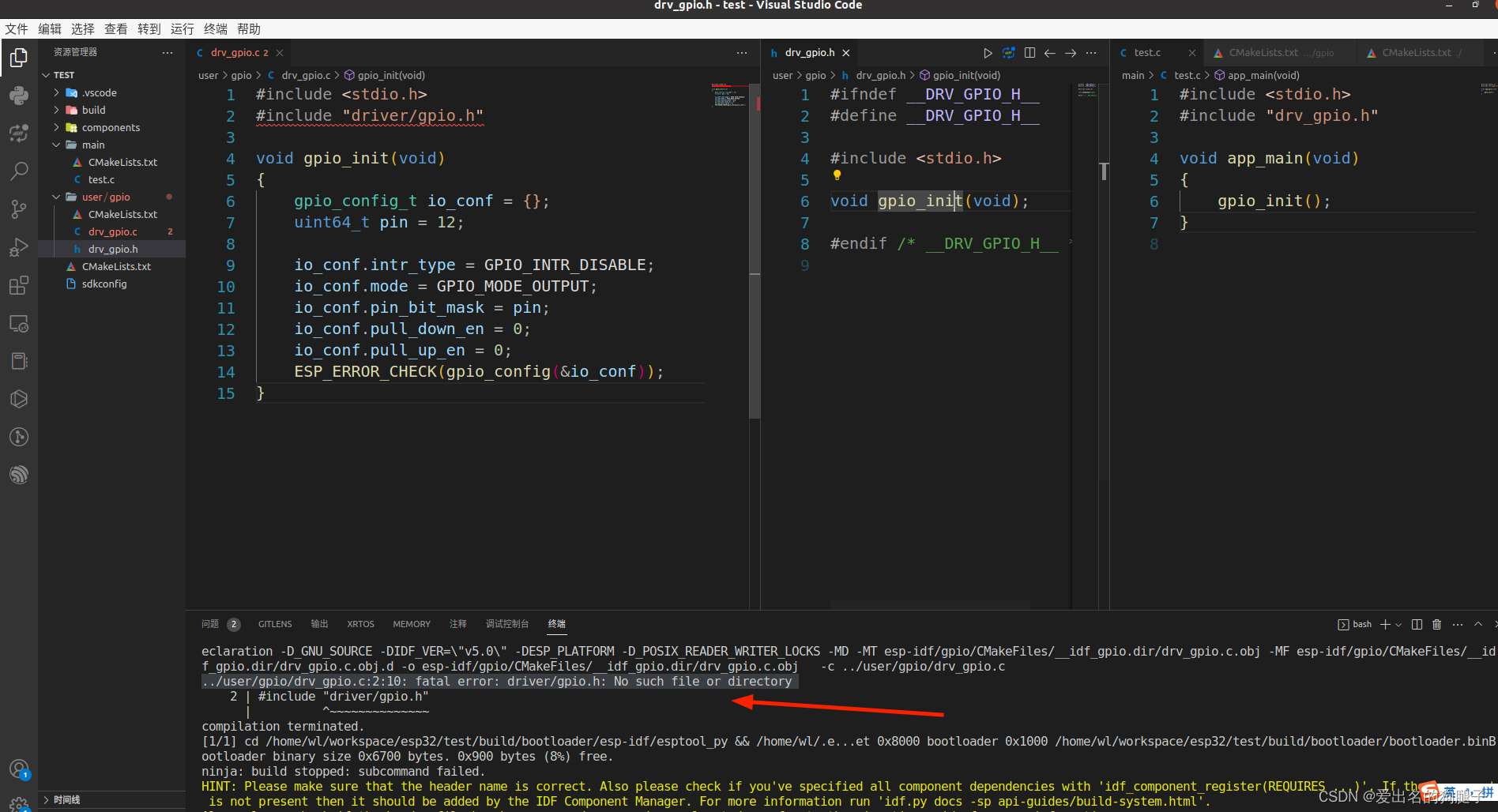Select the CMakeLists.txt gpio editor tab
This screenshot has width=1498, height=812.
[x=1282, y=53]
